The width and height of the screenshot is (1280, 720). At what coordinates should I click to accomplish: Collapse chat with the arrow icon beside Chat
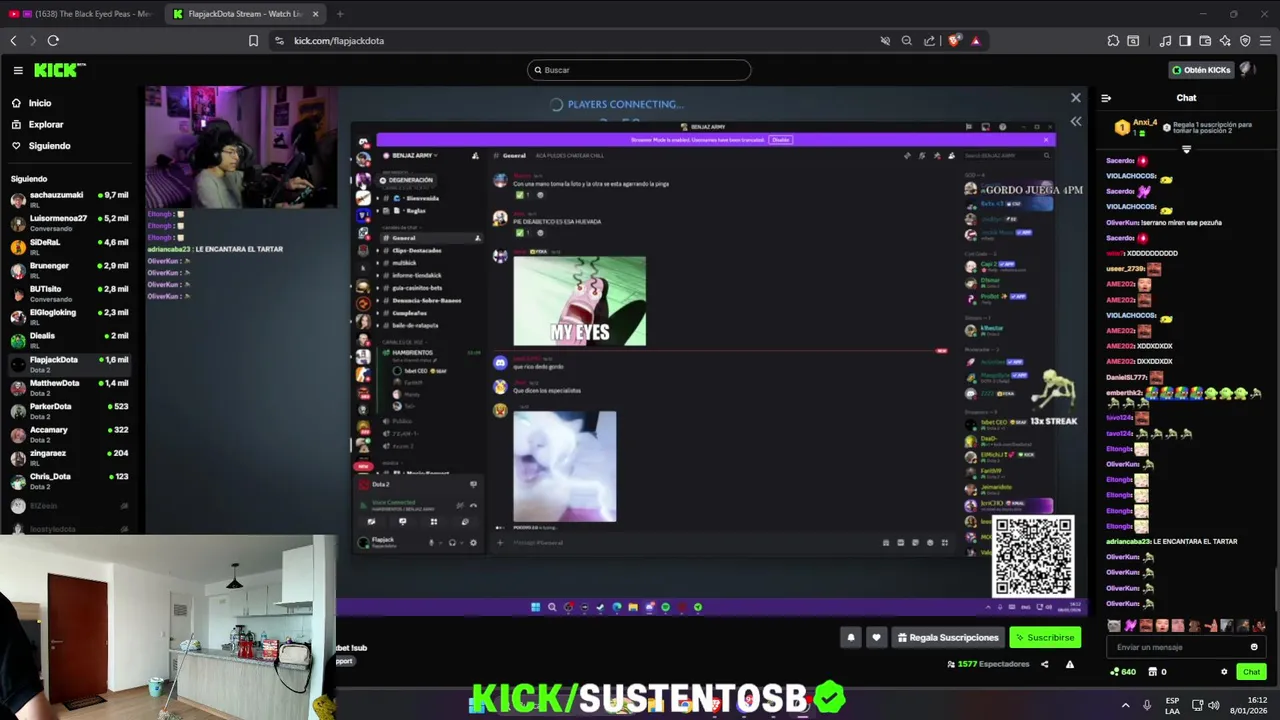click(1106, 98)
